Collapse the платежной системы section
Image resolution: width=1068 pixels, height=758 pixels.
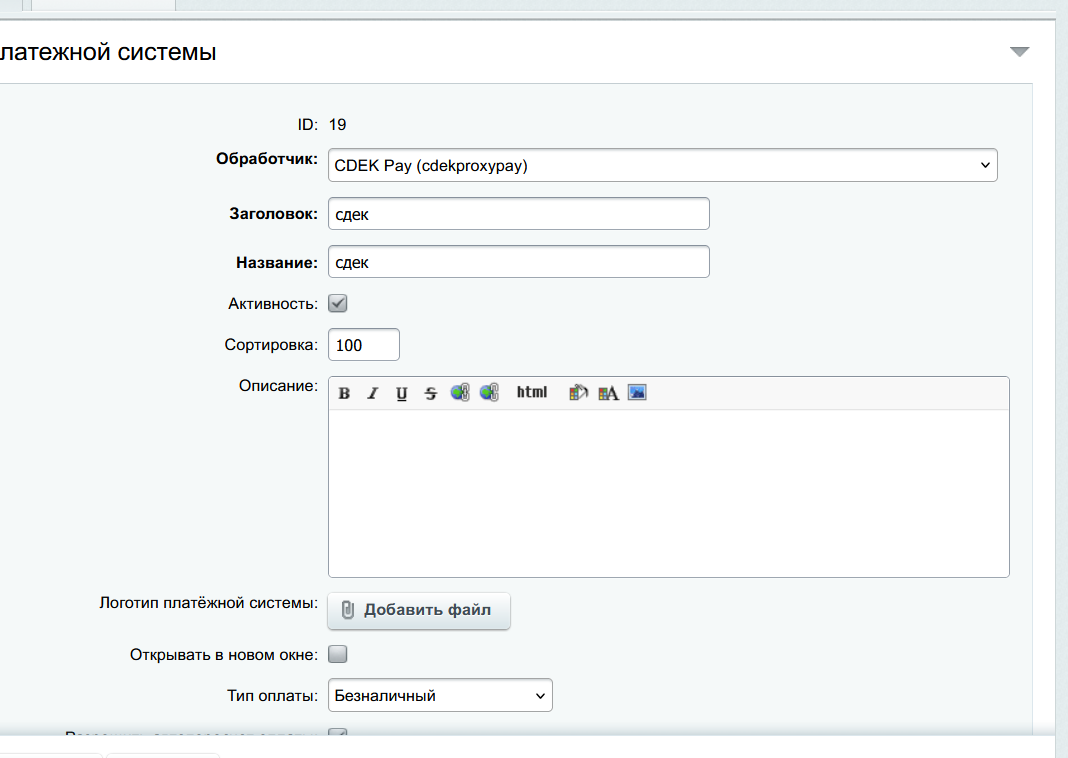point(1019,52)
